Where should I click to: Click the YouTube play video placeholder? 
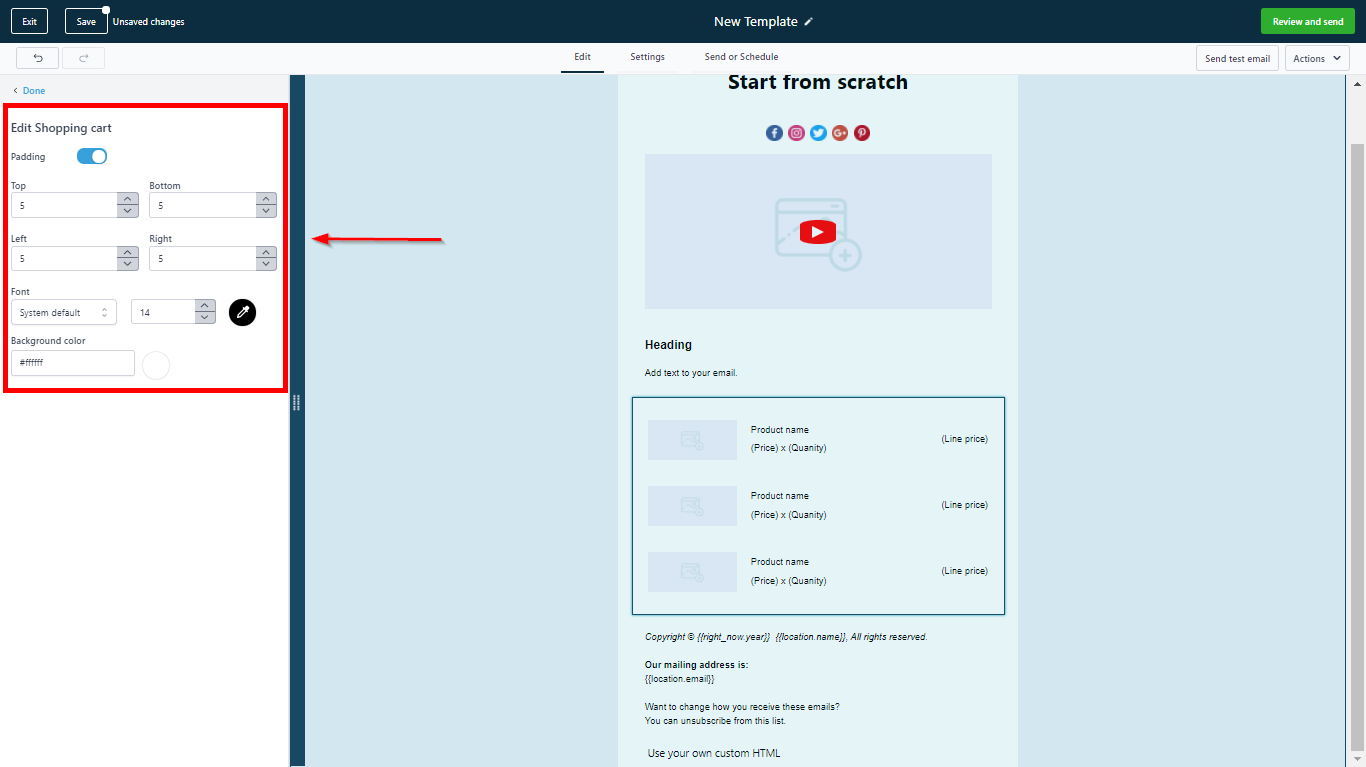click(817, 232)
